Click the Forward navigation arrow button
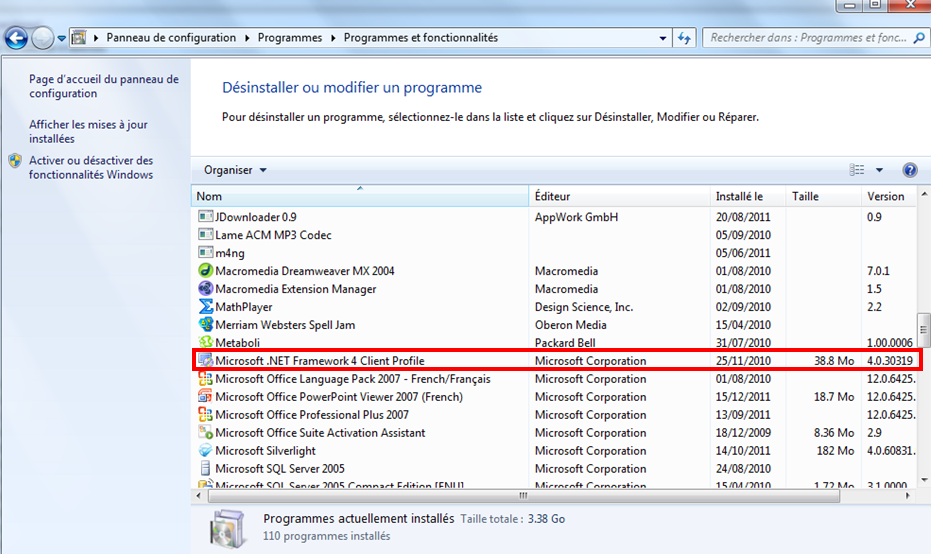 coord(42,38)
